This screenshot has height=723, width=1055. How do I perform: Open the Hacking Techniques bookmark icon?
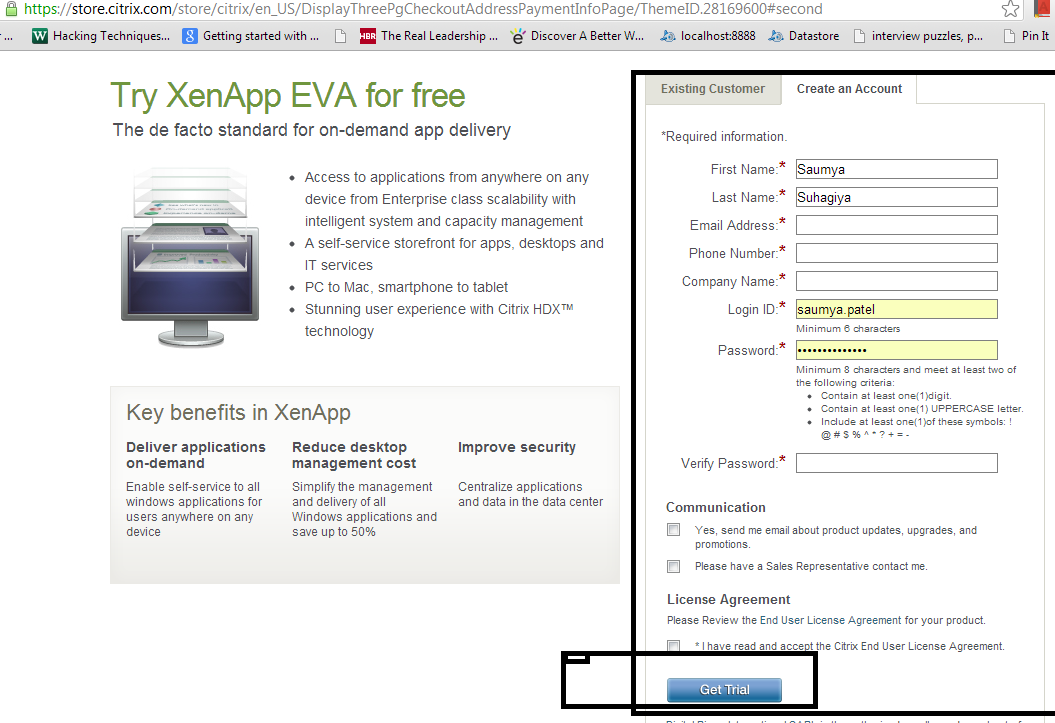40,36
